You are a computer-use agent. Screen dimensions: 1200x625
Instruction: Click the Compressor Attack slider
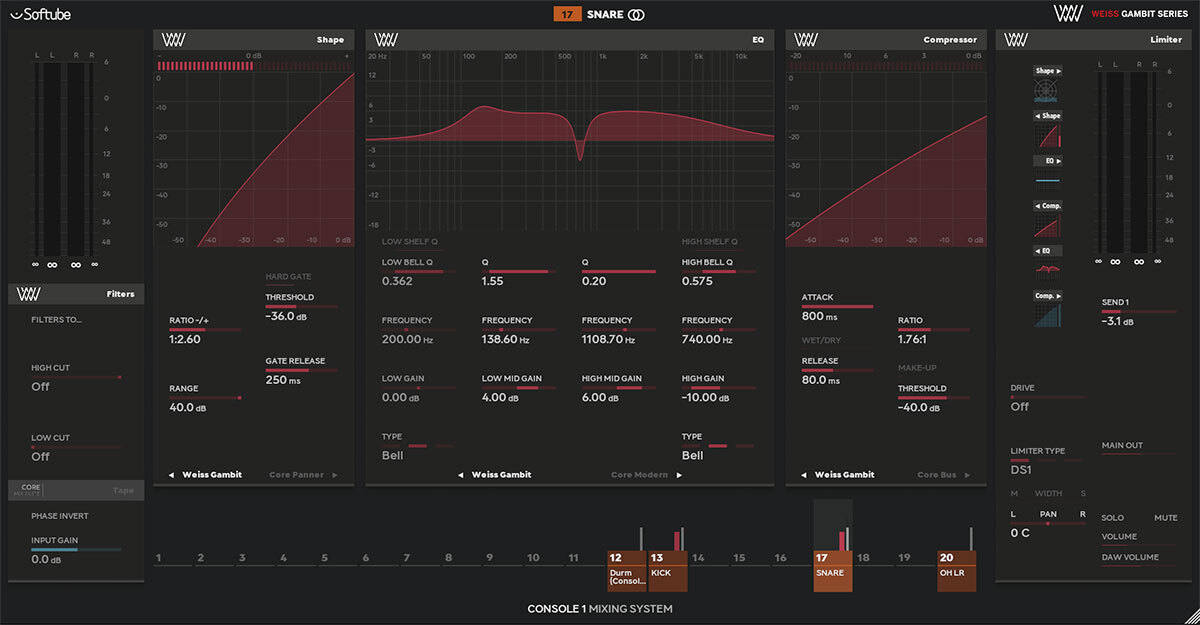pyautogui.click(x=837, y=307)
